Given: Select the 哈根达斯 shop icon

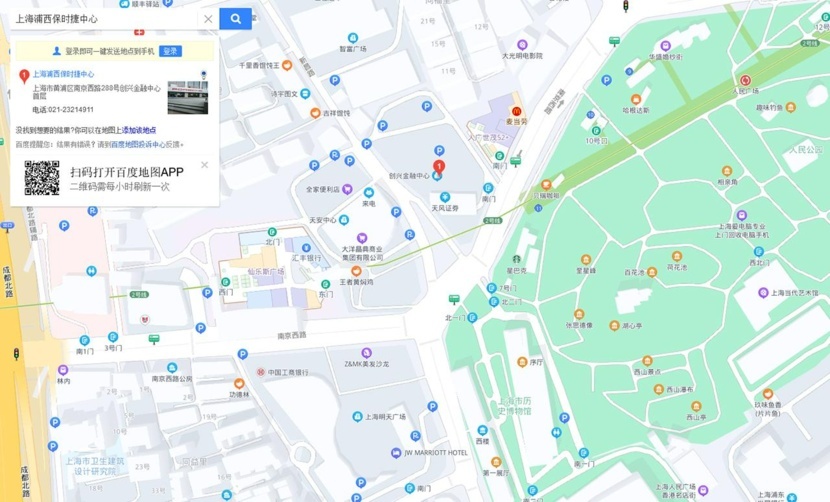Looking at the screenshot, I should point(636,99).
